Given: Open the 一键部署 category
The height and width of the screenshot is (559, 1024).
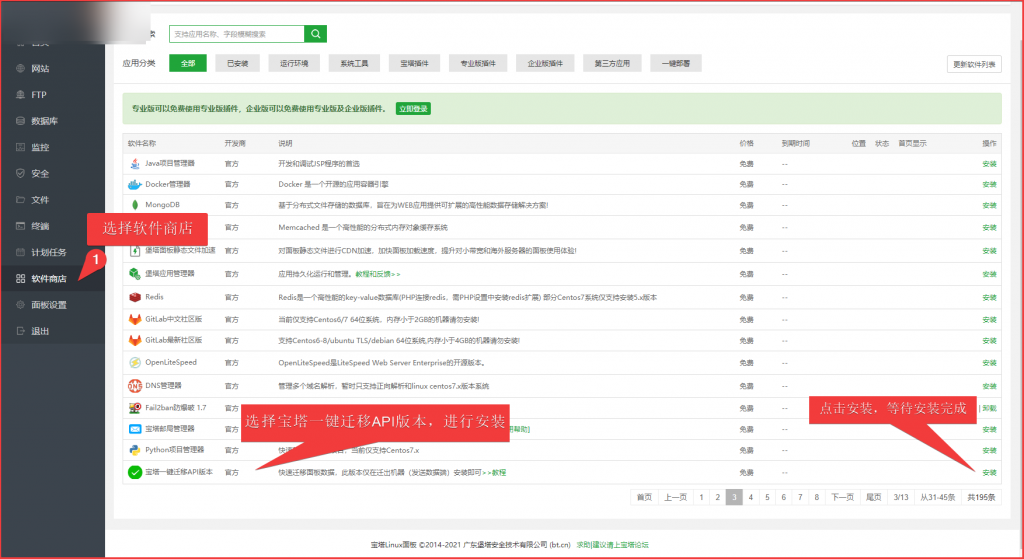Looking at the screenshot, I should click(676, 63).
